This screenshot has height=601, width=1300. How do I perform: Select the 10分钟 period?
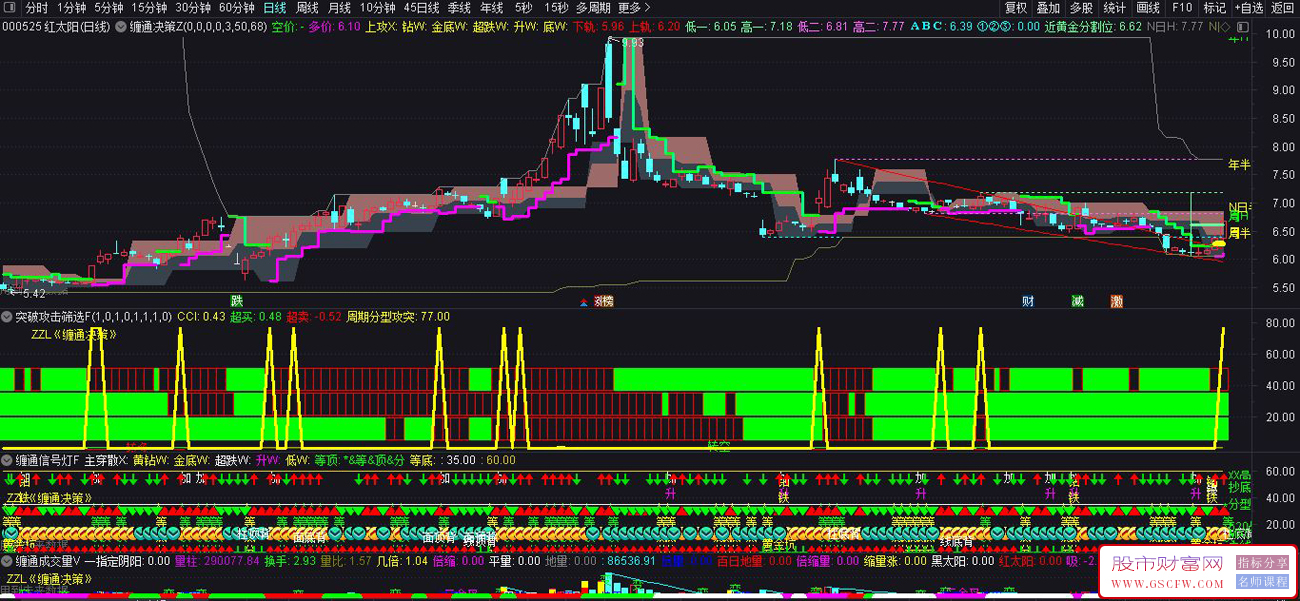[377, 8]
